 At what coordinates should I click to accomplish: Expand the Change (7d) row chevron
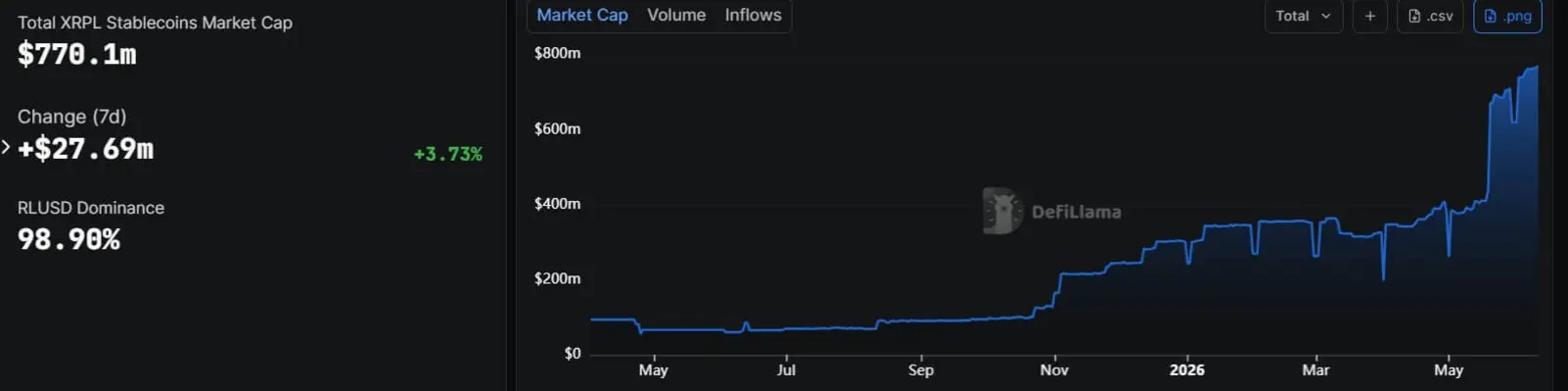tap(6, 148)
